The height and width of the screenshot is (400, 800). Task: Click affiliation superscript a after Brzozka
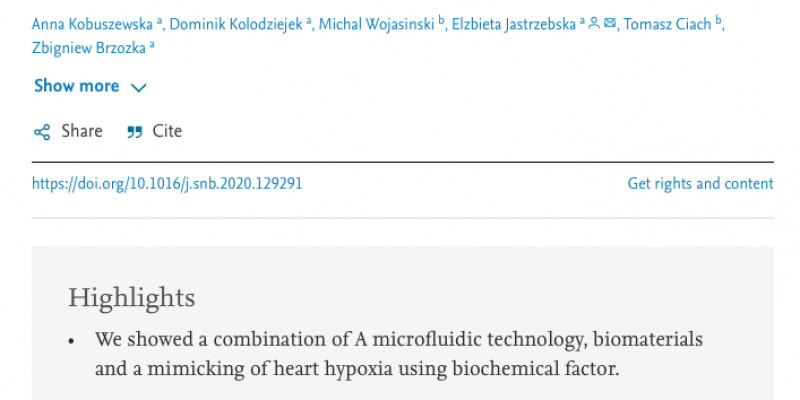click(x=152, y=45)
